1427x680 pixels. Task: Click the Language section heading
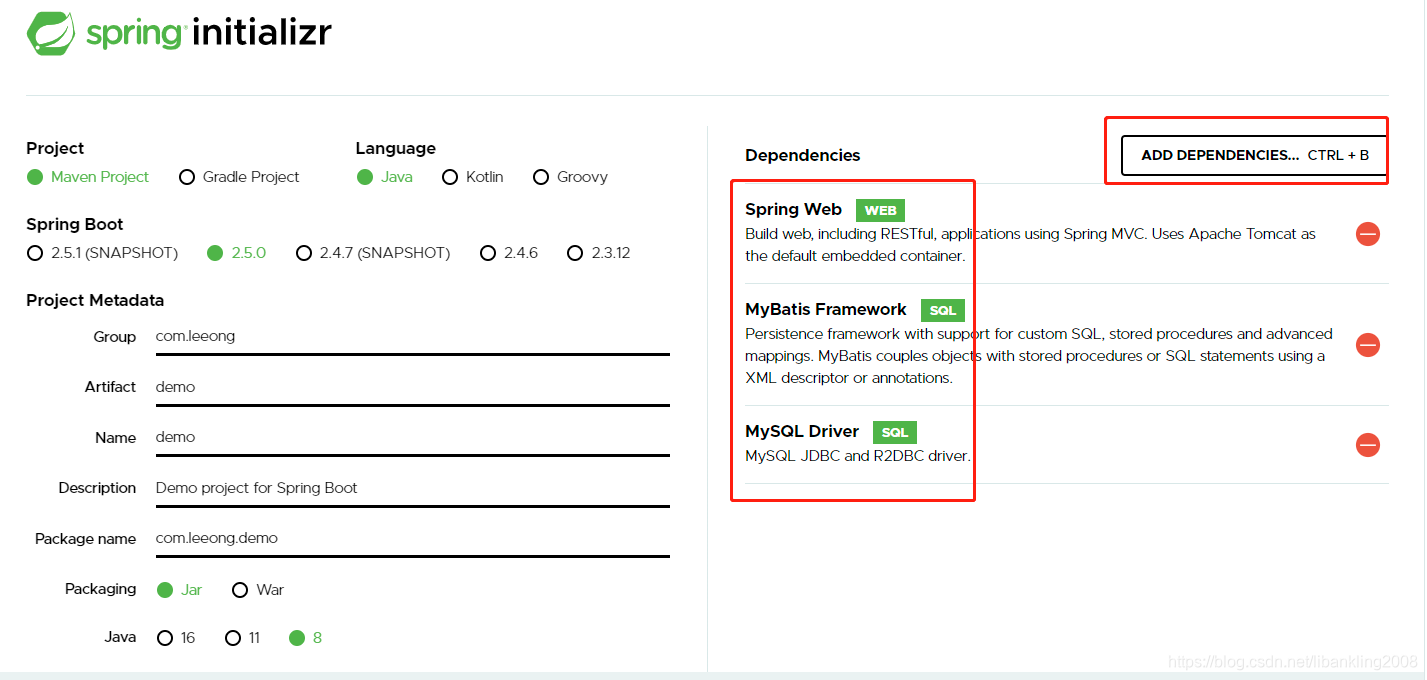pos(396,148)
